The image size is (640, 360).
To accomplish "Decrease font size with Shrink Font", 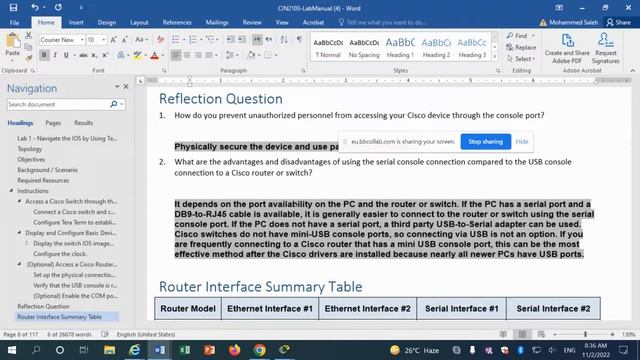I will click(x=124, y=40).
